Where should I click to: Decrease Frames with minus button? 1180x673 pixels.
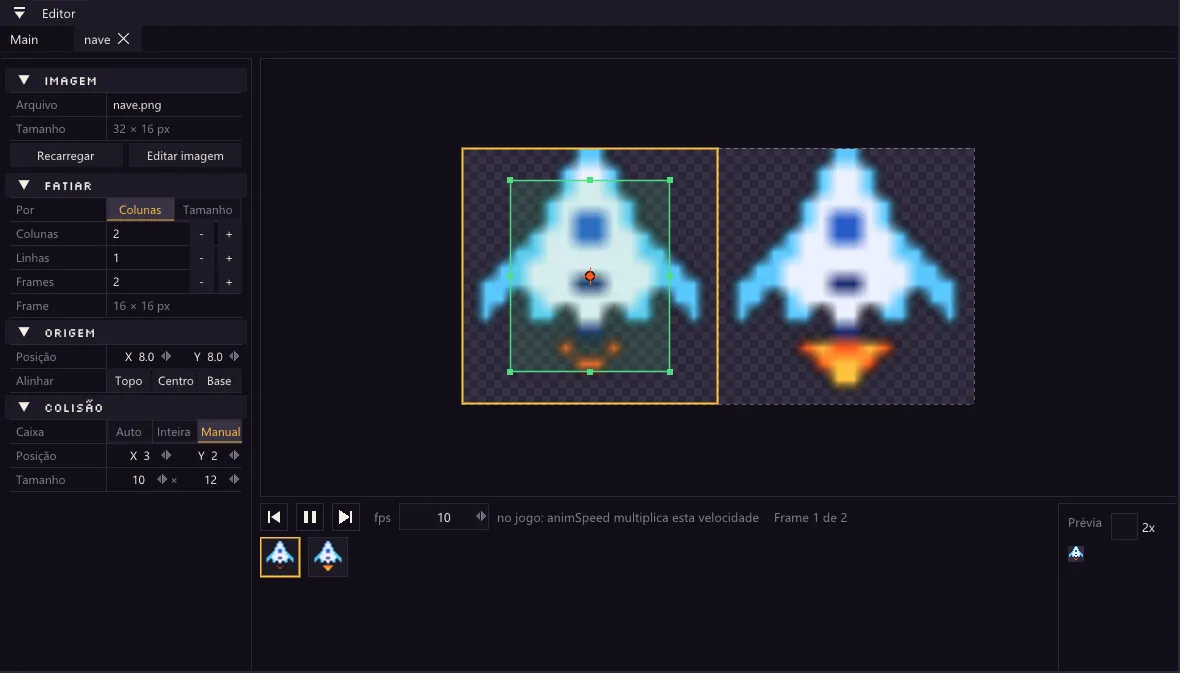[201, 282]
